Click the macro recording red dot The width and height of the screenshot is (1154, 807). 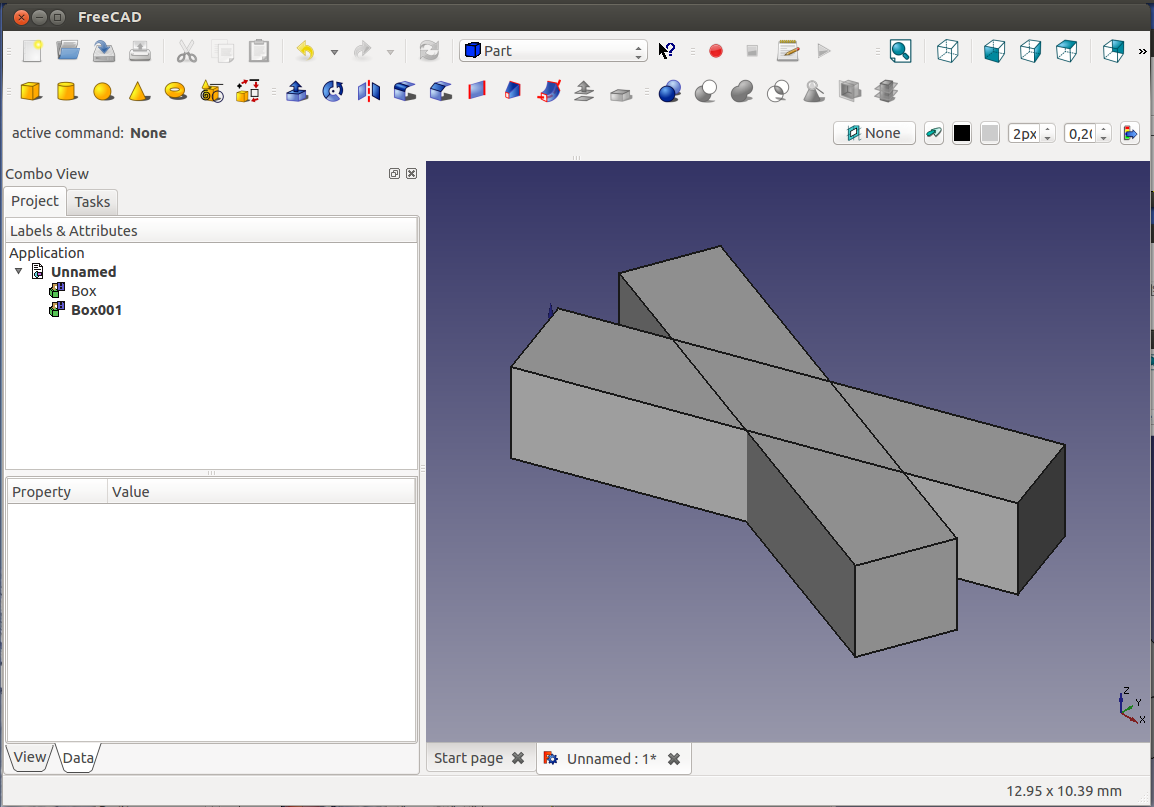tap(716, 51)
